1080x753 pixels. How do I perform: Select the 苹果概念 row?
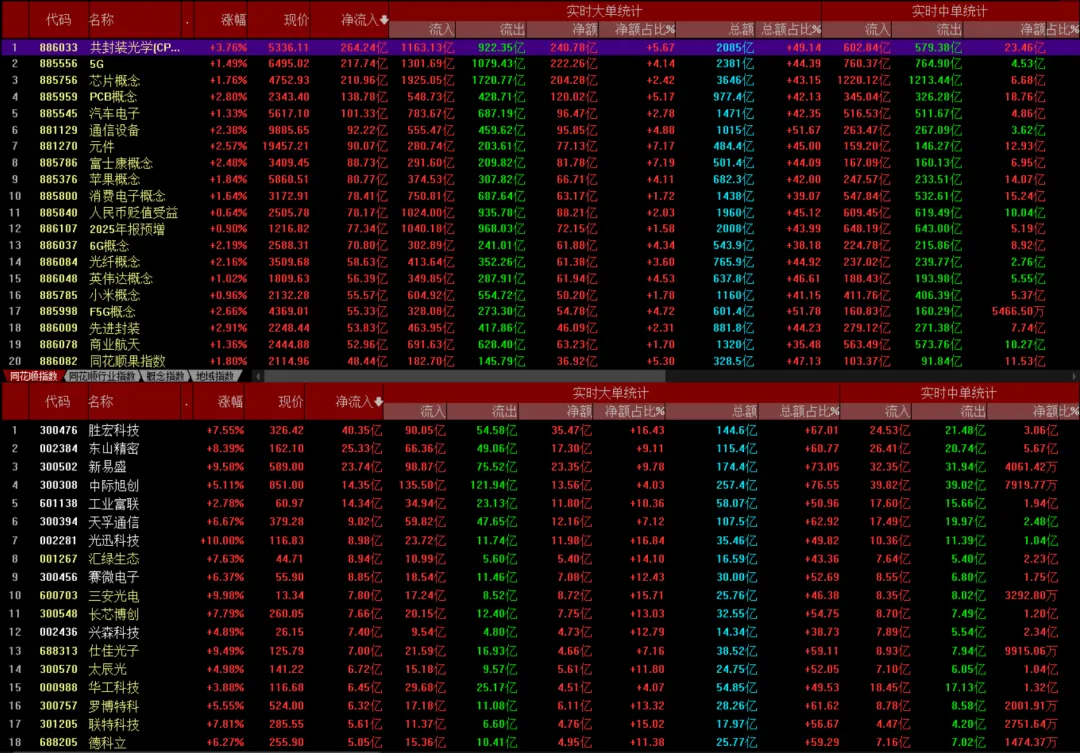click(x=540, y=179)
